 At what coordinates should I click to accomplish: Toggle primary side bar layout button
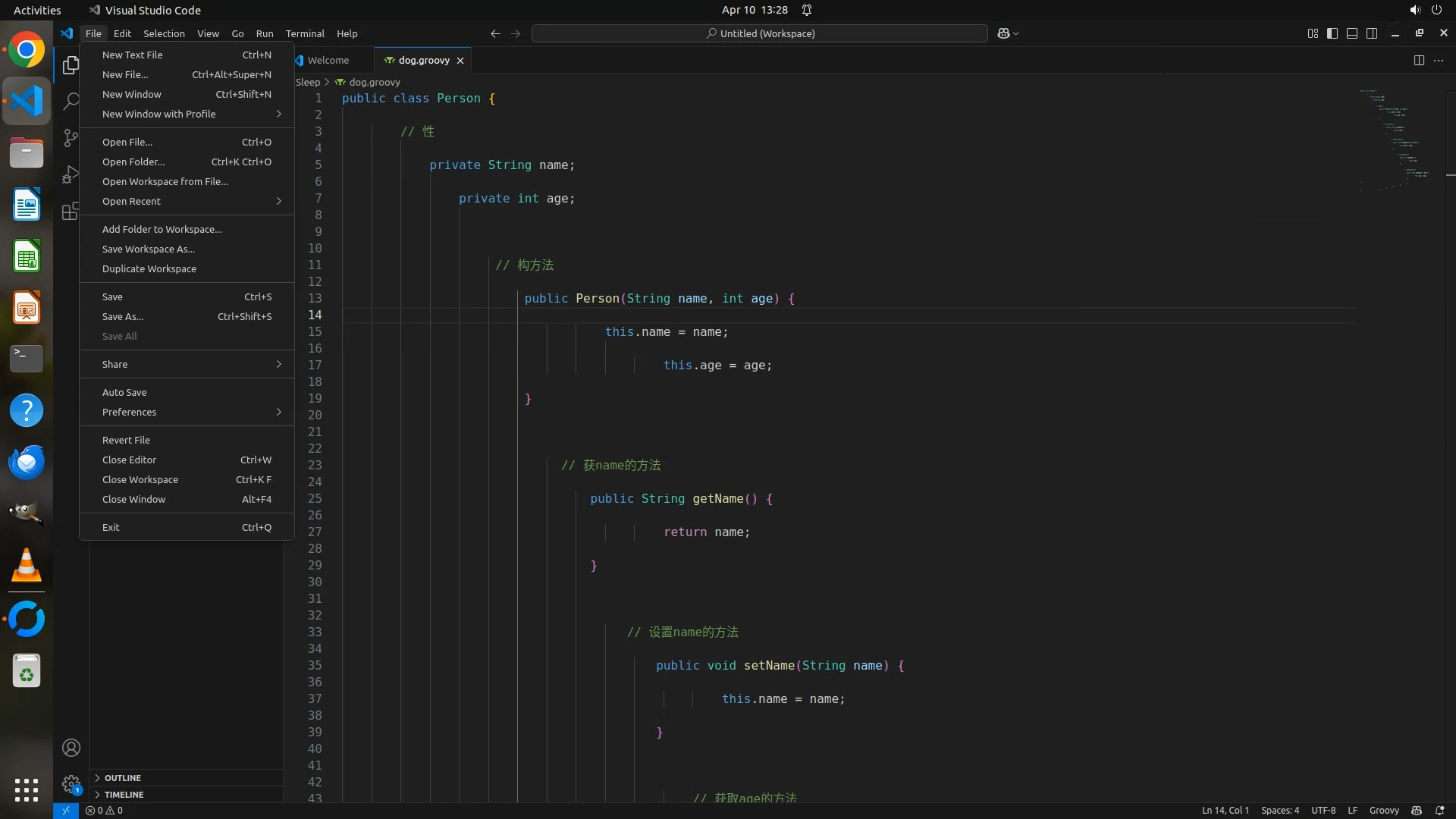[x=1332, y=33]
